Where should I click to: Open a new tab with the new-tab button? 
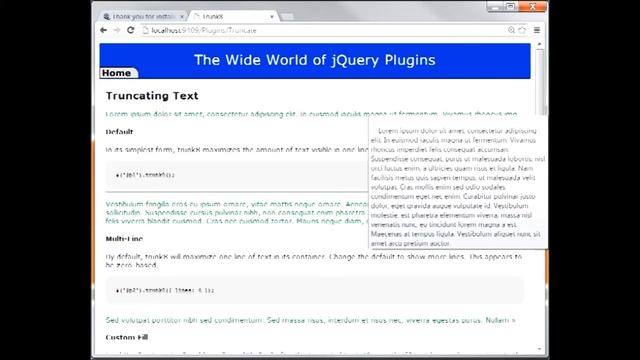coord(287,17)
